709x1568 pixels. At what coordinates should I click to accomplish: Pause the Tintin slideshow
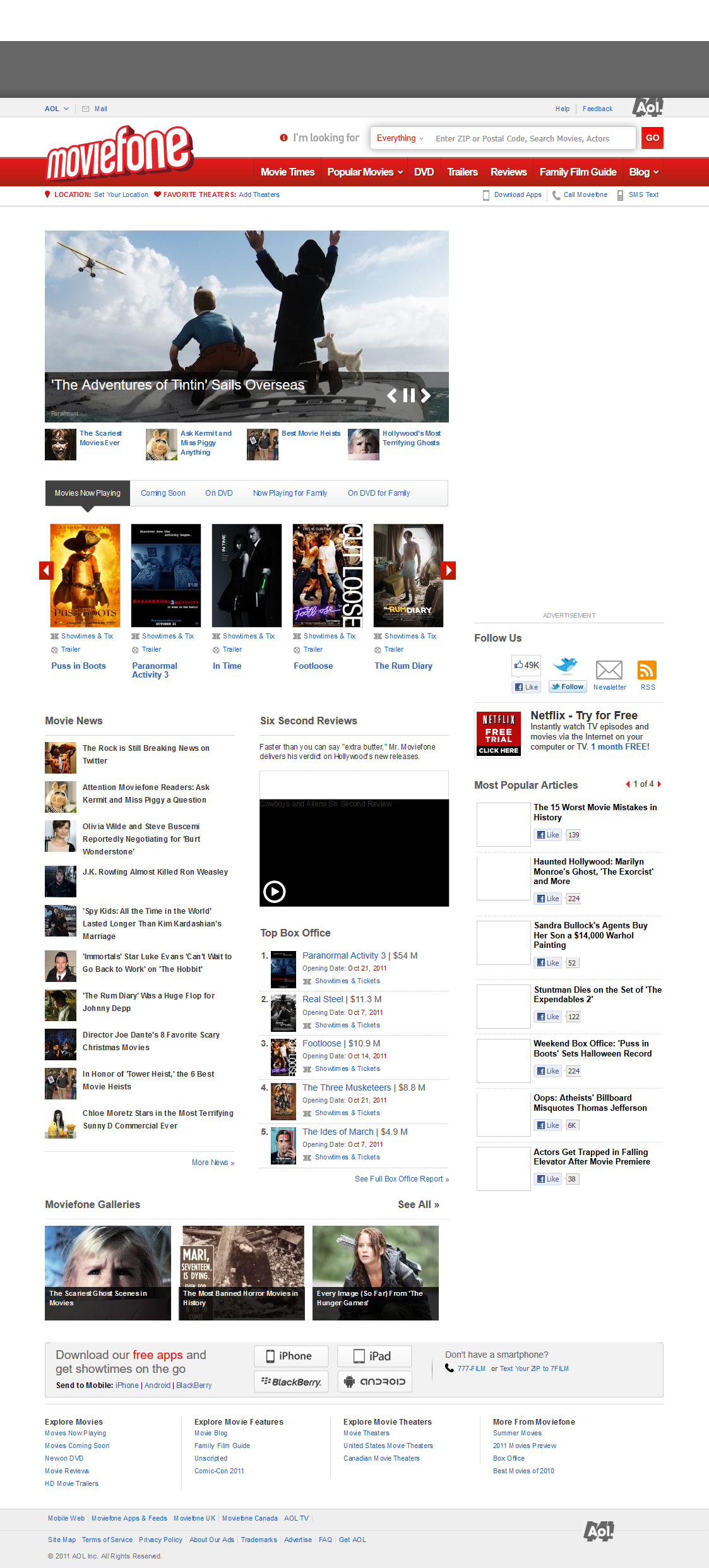[409, 395]
